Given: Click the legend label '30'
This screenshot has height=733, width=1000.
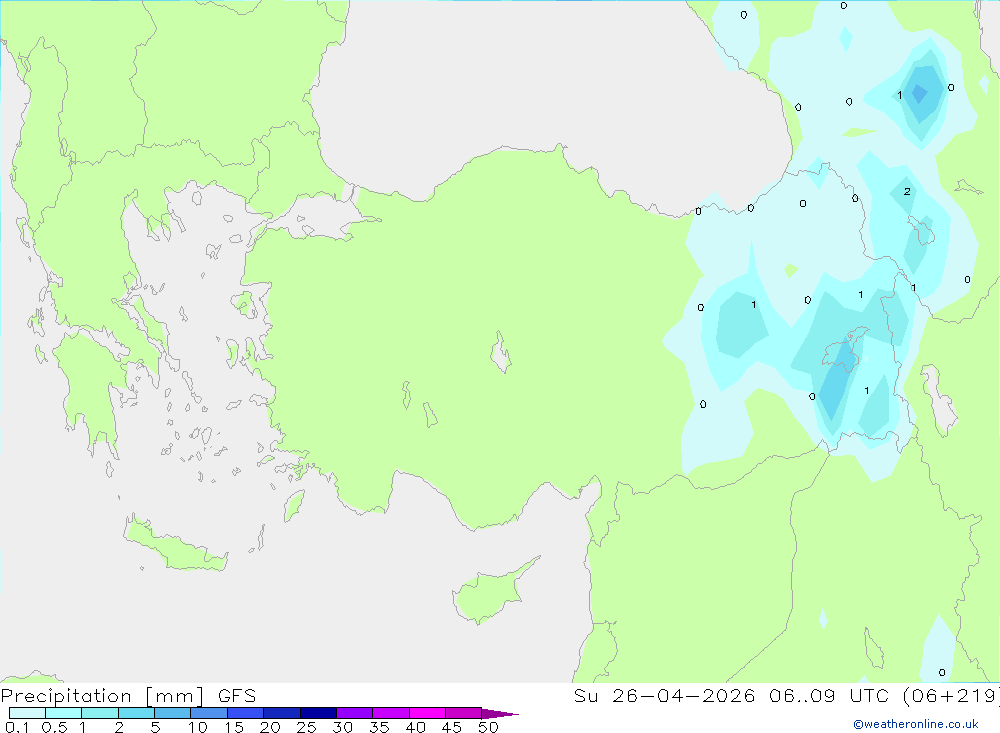Looking at the screenshot, I should click(x=342, y=727).
